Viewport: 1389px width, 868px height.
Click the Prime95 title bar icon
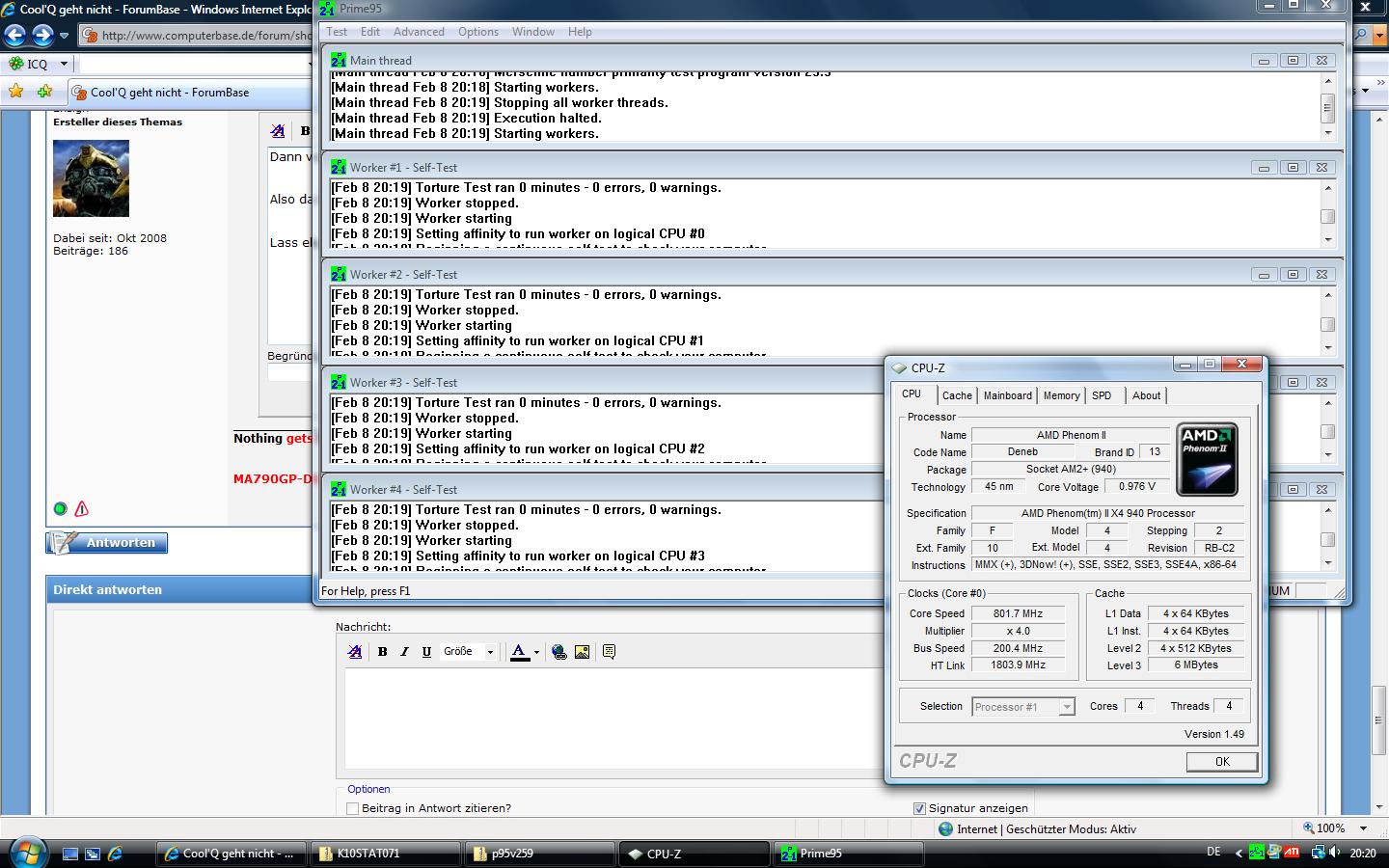click(328, 9)
